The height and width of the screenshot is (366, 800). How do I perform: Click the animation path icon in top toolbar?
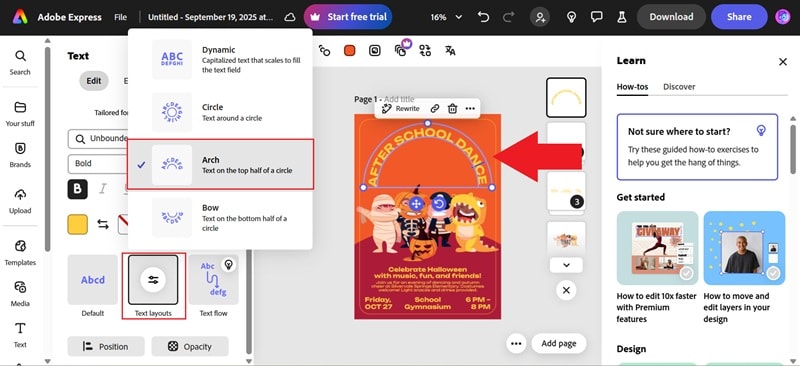324,51
